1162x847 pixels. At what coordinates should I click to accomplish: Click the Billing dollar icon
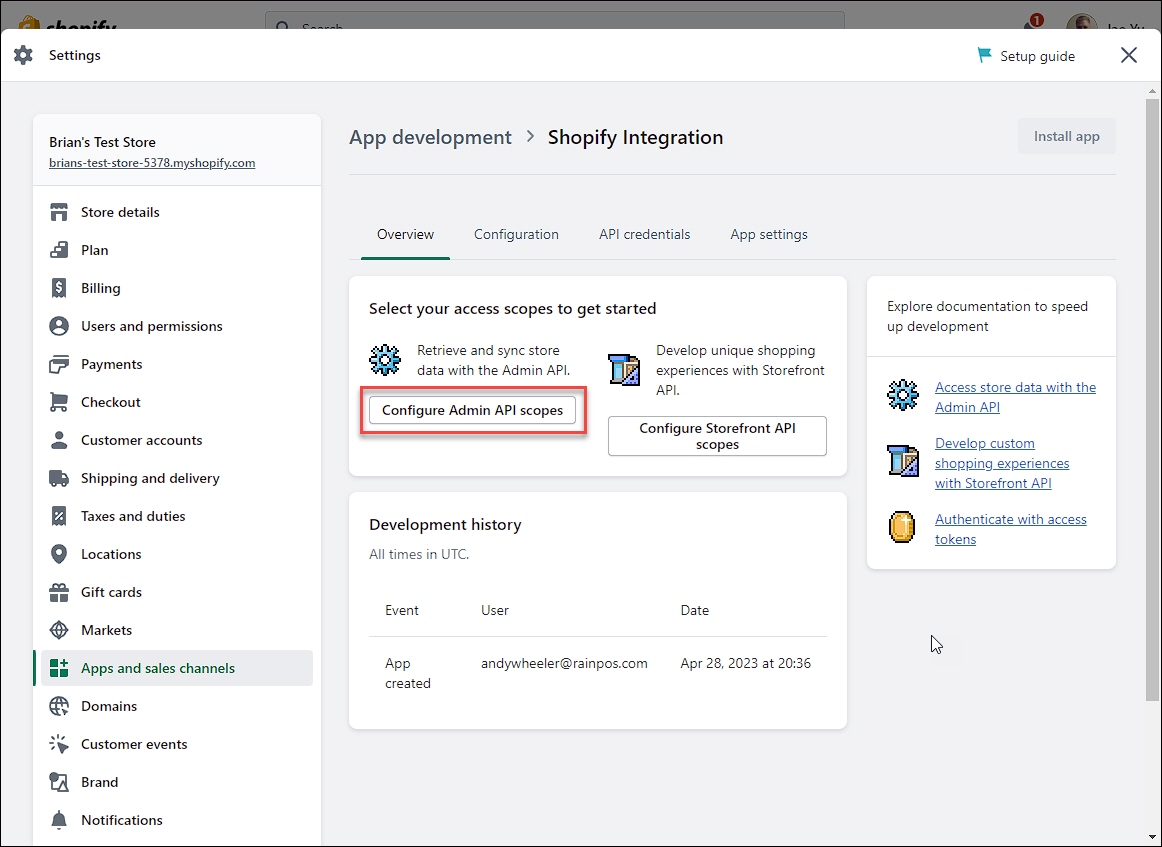click(x=59, y=288)
